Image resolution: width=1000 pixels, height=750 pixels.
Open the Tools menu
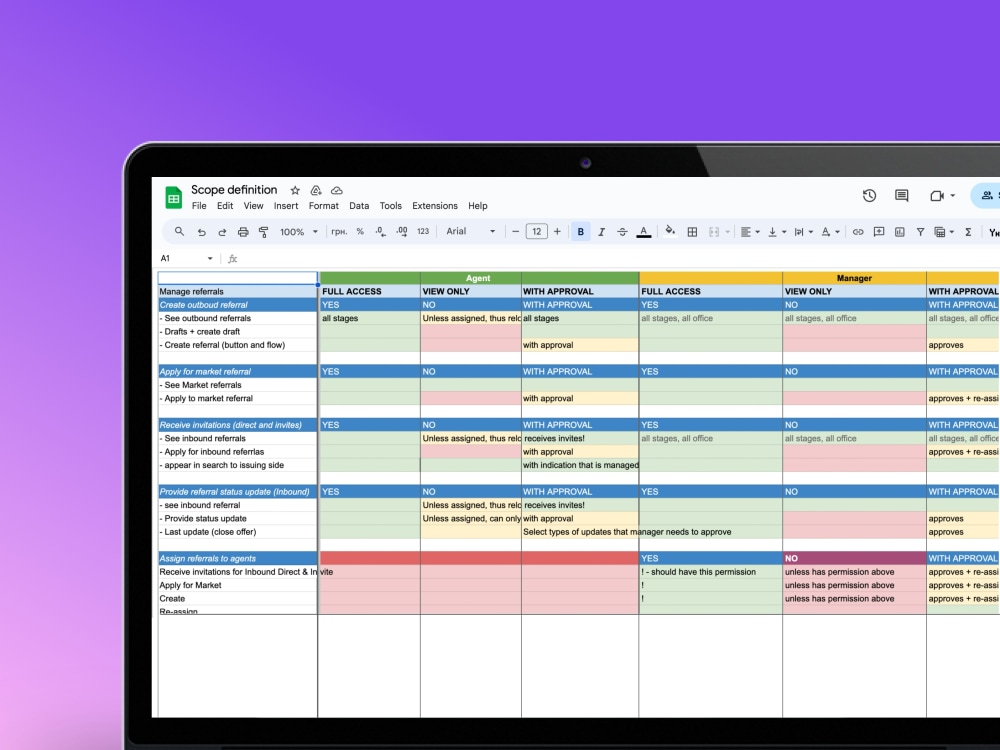click(390, 206)
